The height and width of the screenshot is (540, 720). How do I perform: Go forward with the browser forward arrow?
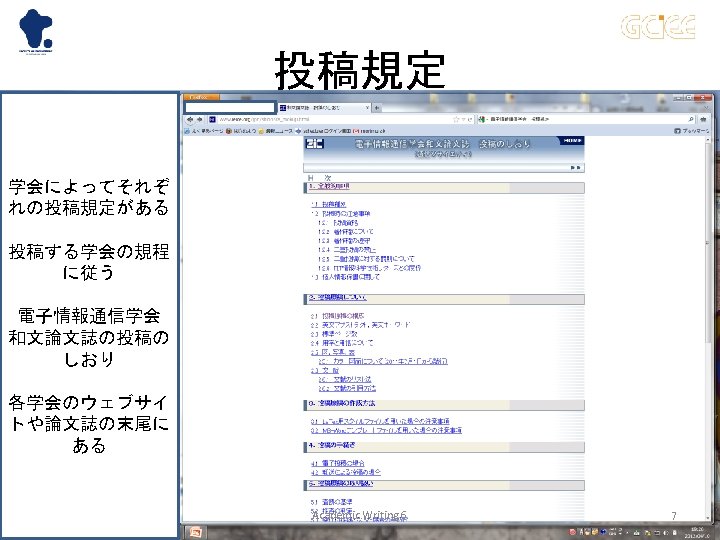tap(199, 119)
